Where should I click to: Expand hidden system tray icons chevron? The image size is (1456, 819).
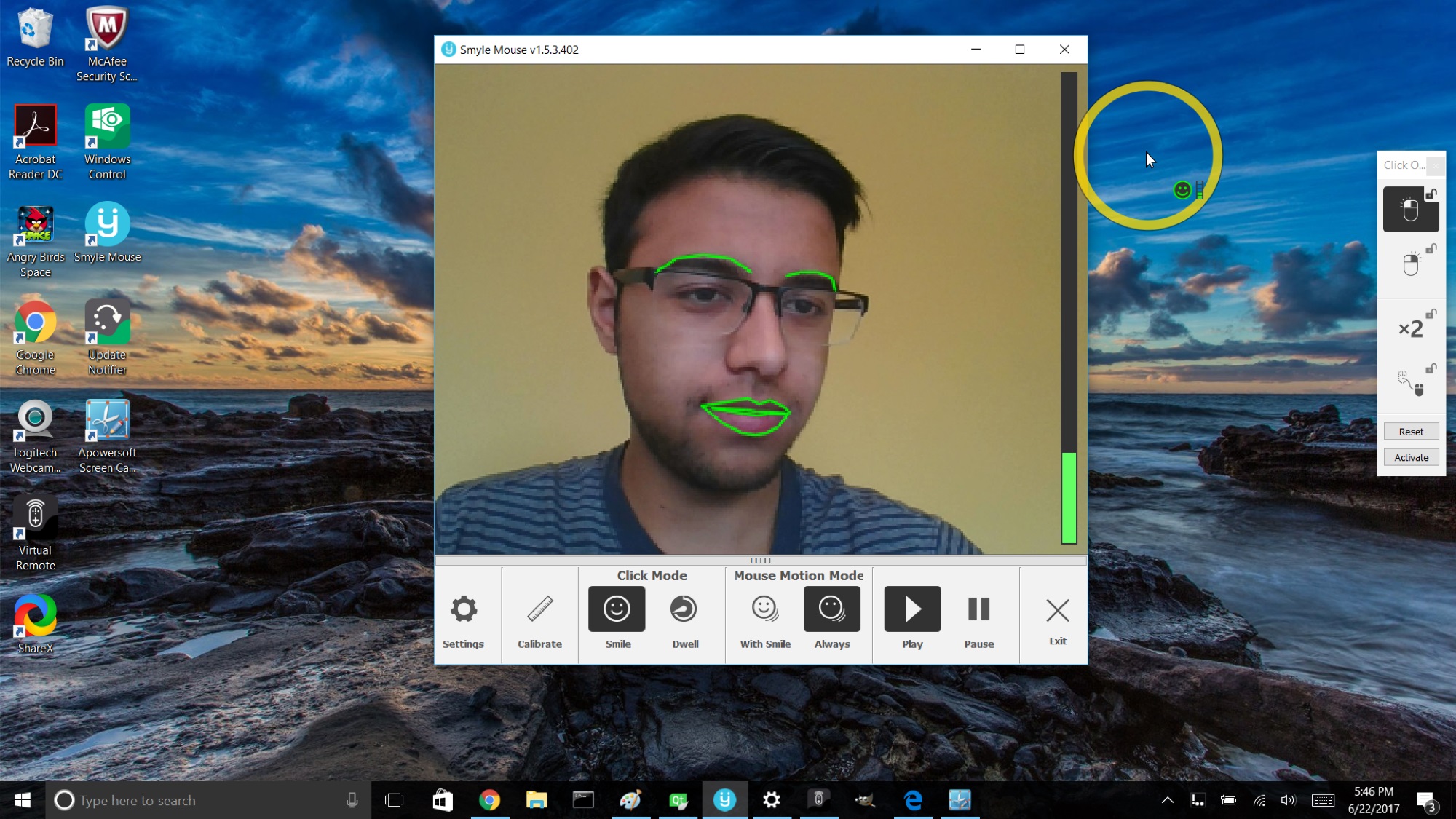tap(1168, 800)
